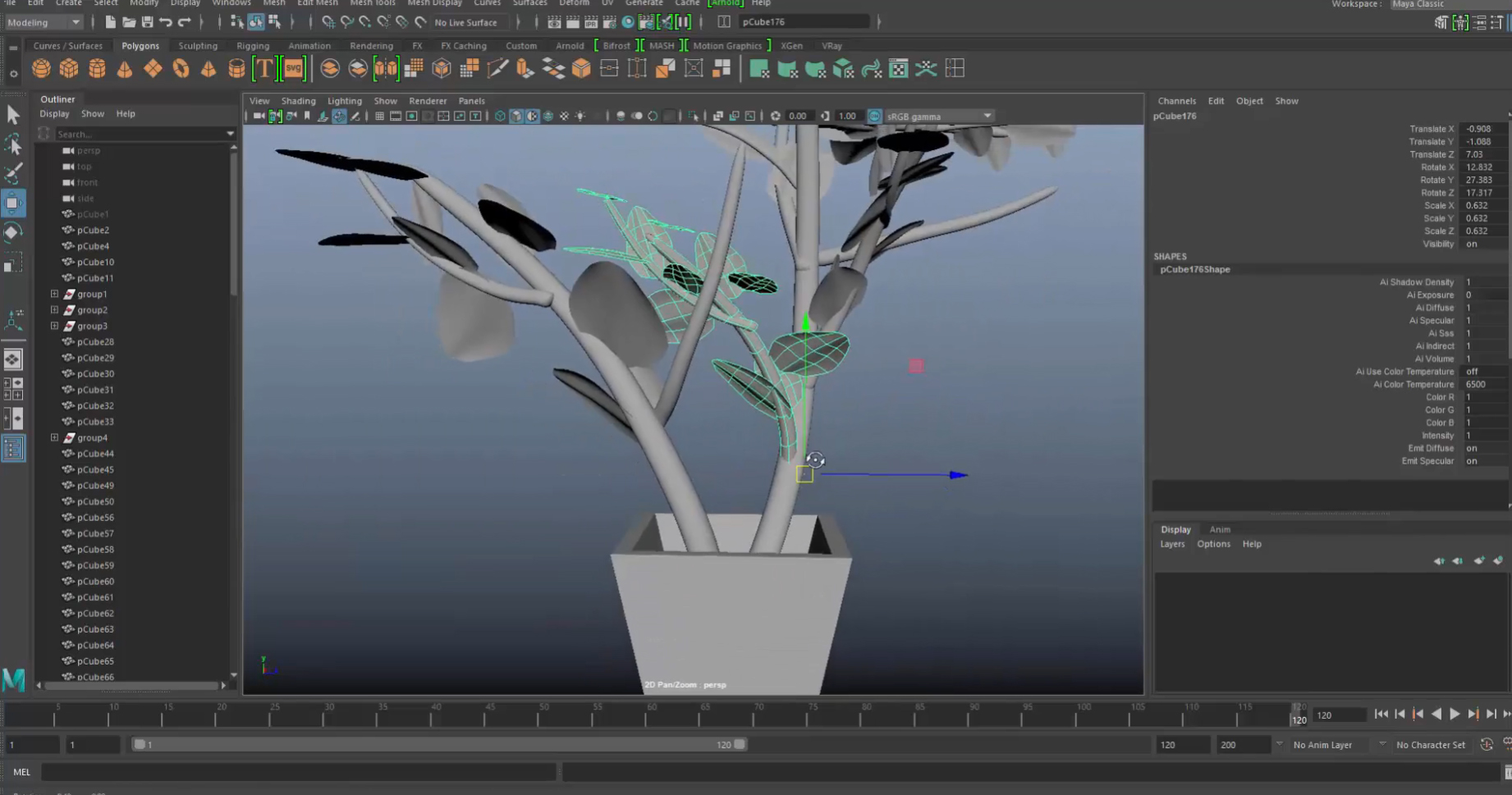Open the viewport Shading menu
Viewport: 1512px width, 795px height.
coord(298,101)
